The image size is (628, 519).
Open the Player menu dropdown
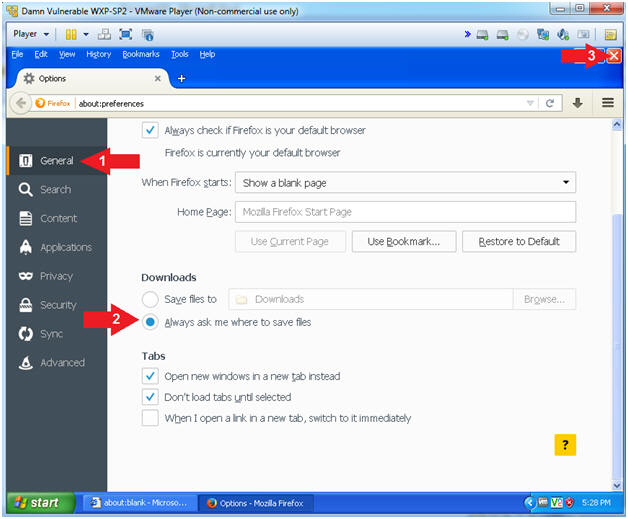[x=31, y=34]
